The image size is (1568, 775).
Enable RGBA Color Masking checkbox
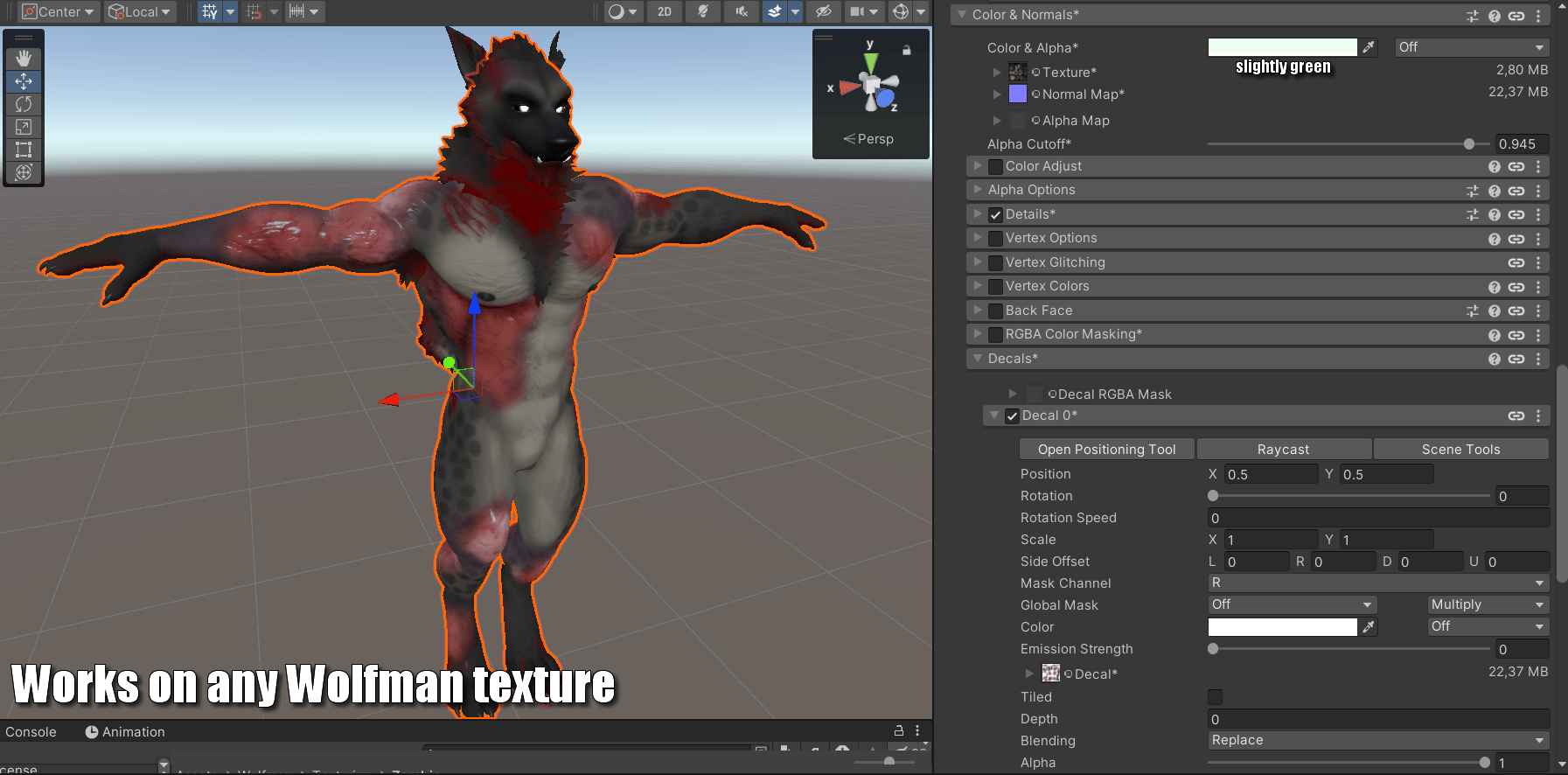pos(995,334)
